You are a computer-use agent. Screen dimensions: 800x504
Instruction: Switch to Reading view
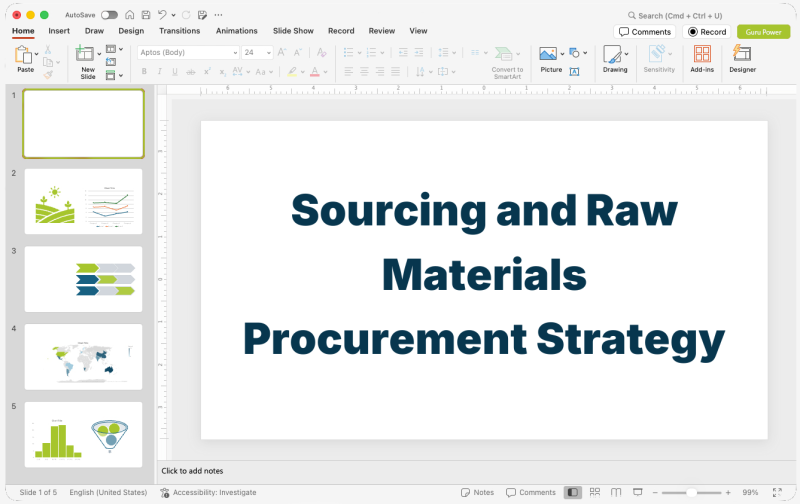point(616,492)
